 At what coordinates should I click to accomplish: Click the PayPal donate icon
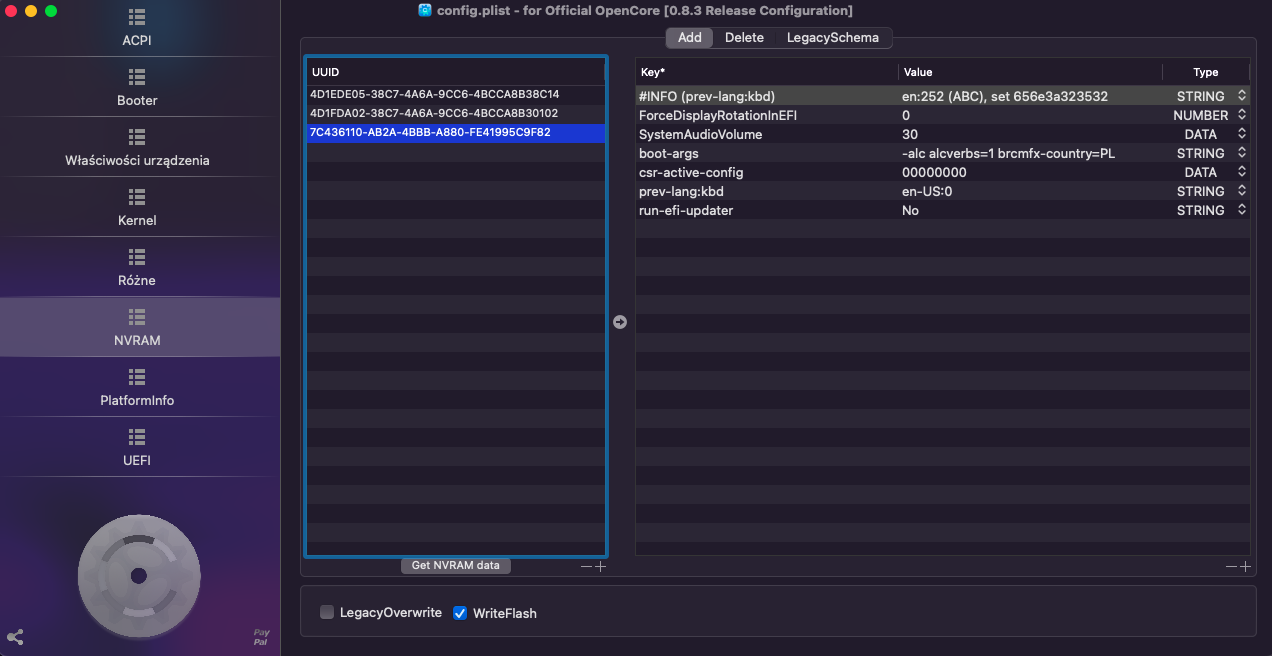click(x=261, y=637)
